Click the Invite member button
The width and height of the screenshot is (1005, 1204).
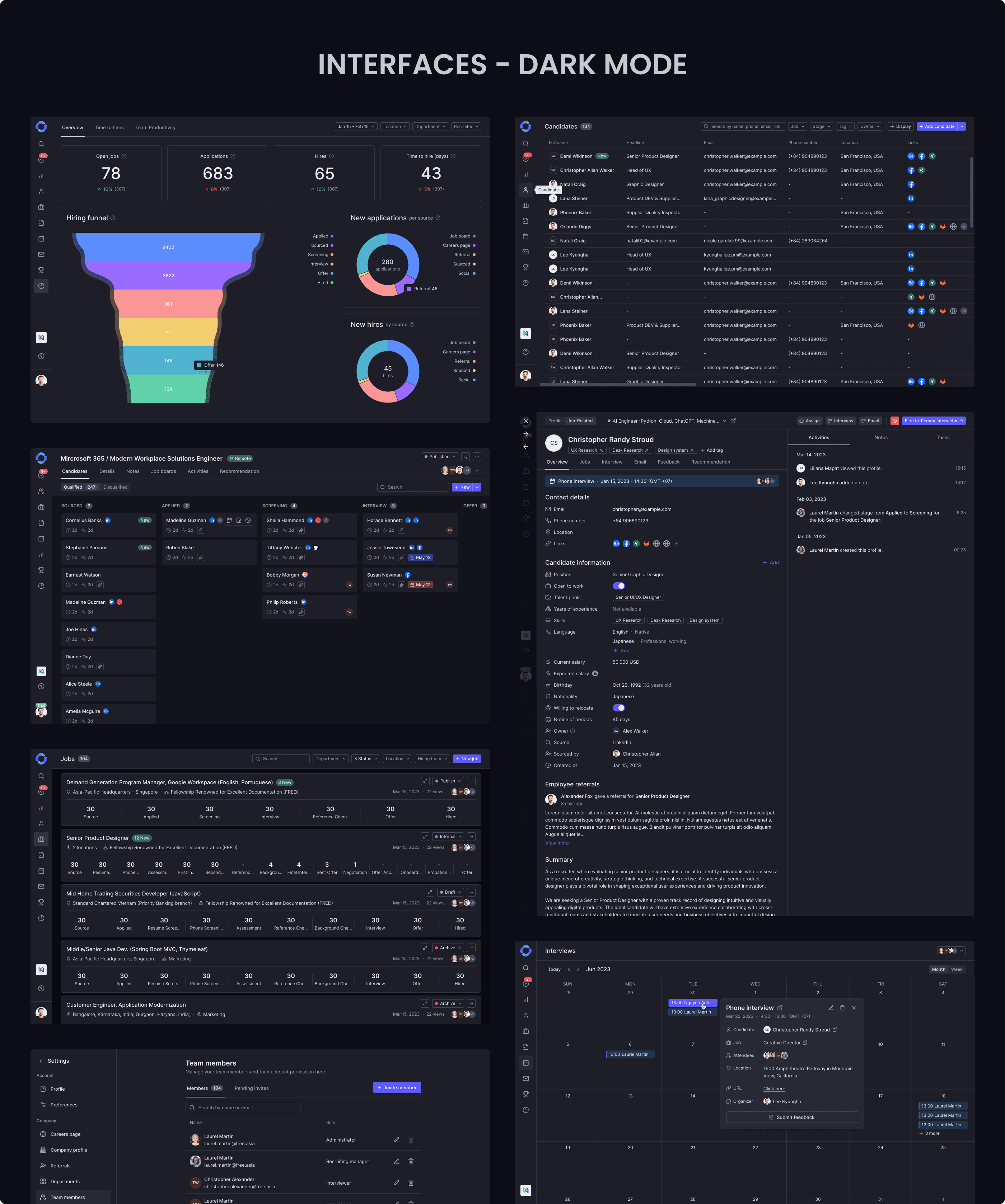click(x=397, y=1088)
